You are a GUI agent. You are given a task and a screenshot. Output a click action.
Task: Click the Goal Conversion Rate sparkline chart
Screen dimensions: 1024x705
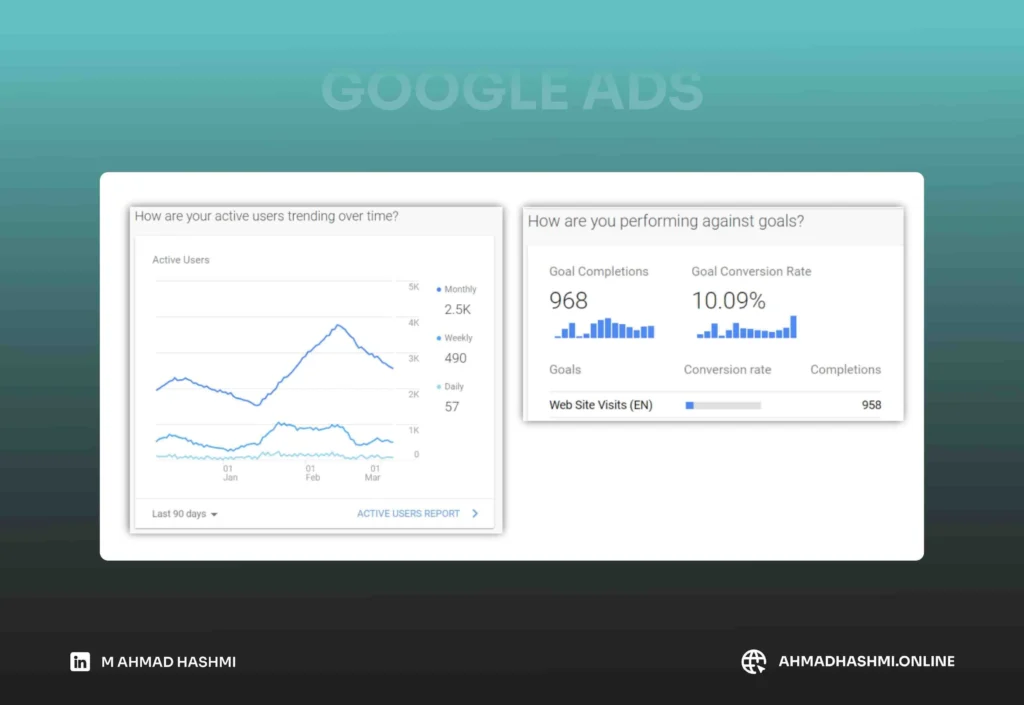click(x=746, y=328)
